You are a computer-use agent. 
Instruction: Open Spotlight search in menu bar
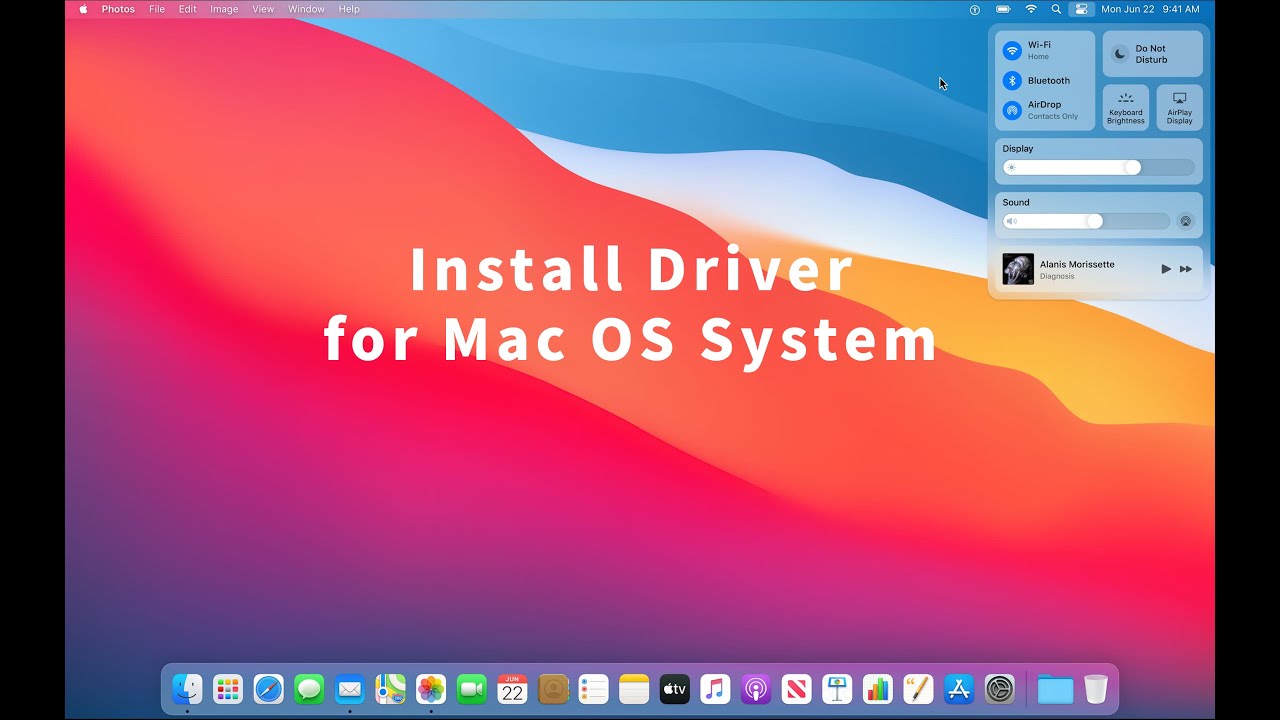(x=1056, y=9)
